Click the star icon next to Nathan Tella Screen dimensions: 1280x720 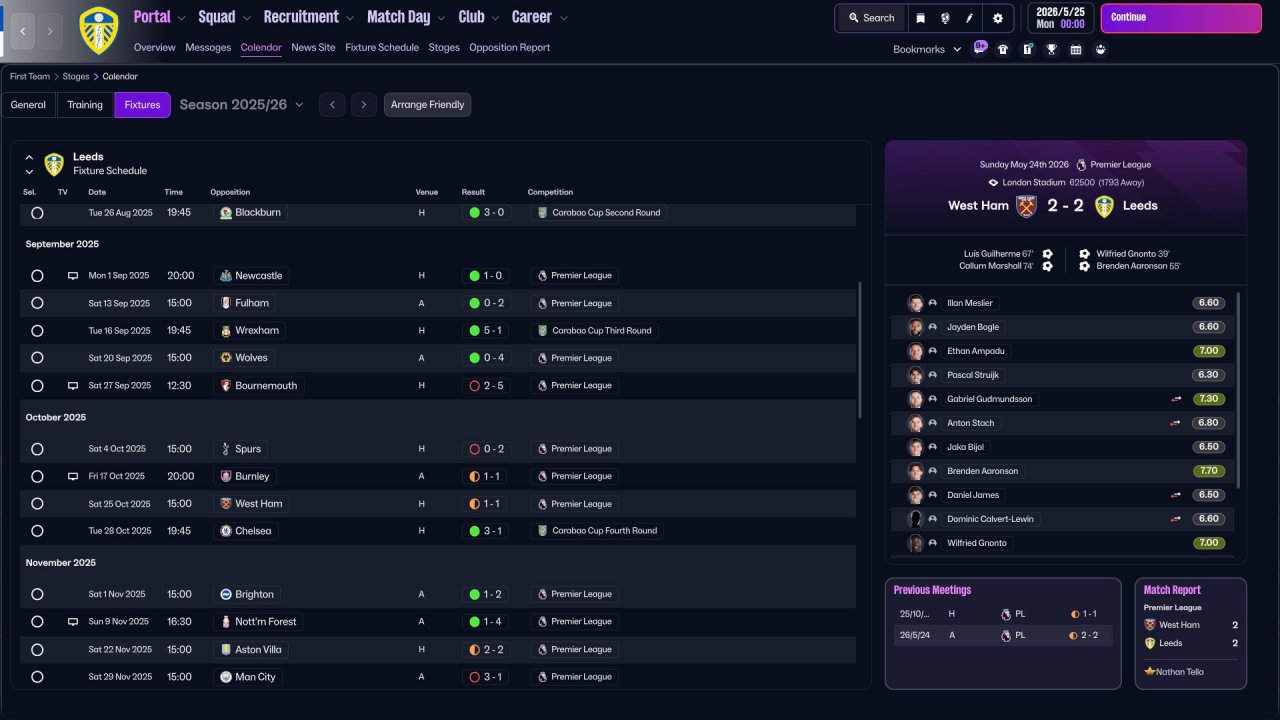coord(1150,672)
